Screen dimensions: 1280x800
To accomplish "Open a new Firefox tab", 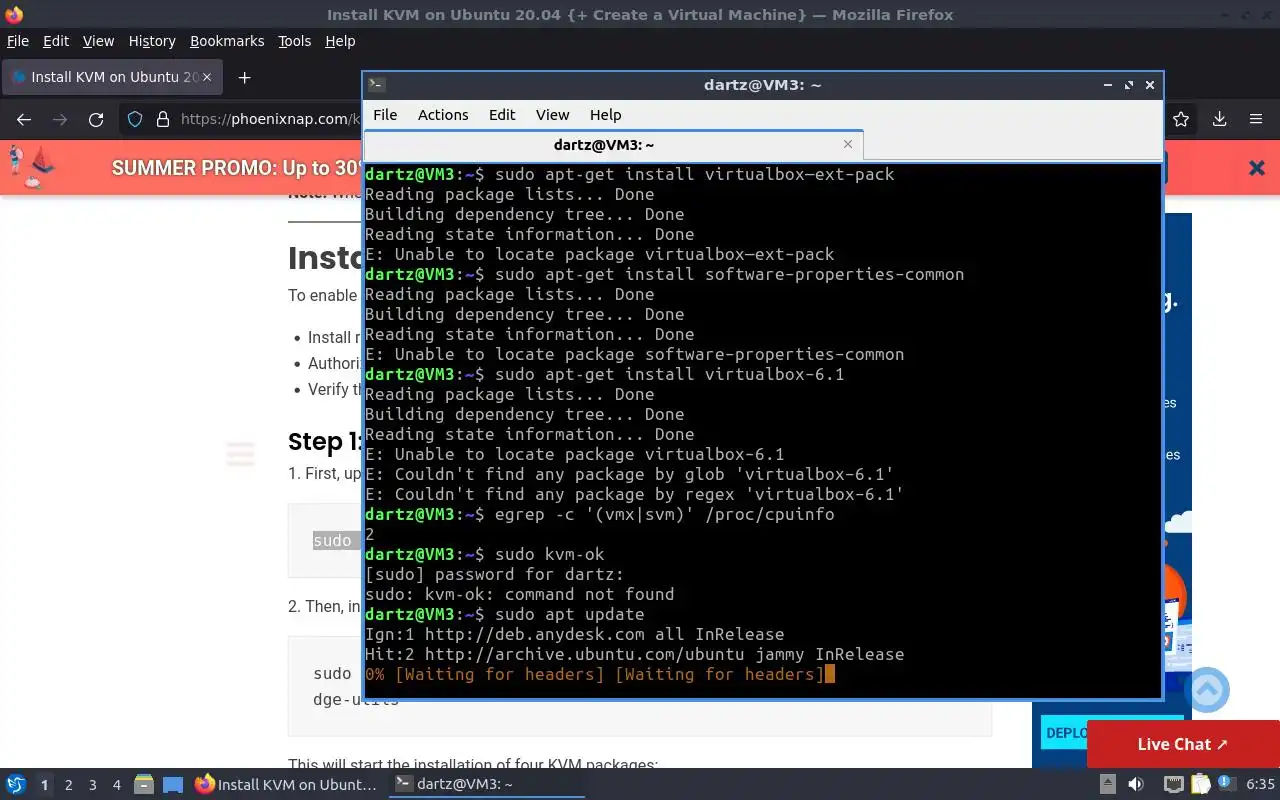I will 244,77.
